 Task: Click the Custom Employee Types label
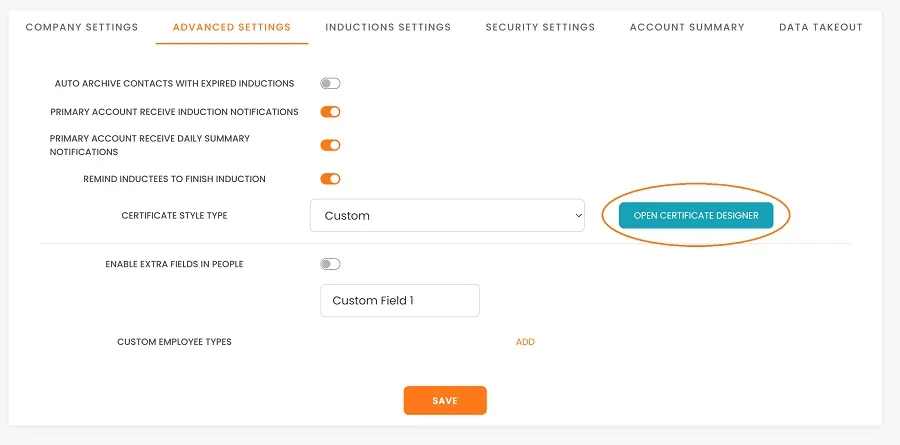tap(174, 342)
